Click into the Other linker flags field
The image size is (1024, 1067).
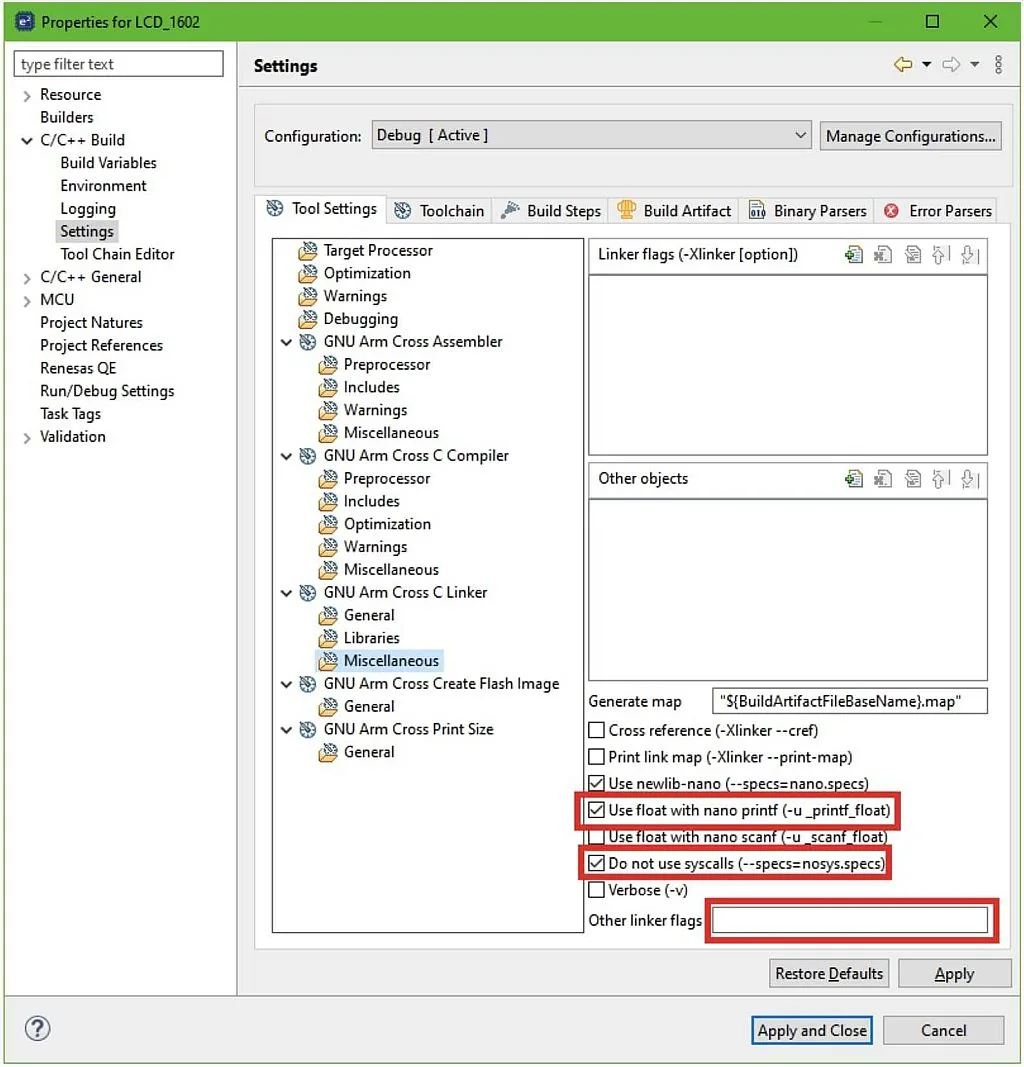(850, 921)
